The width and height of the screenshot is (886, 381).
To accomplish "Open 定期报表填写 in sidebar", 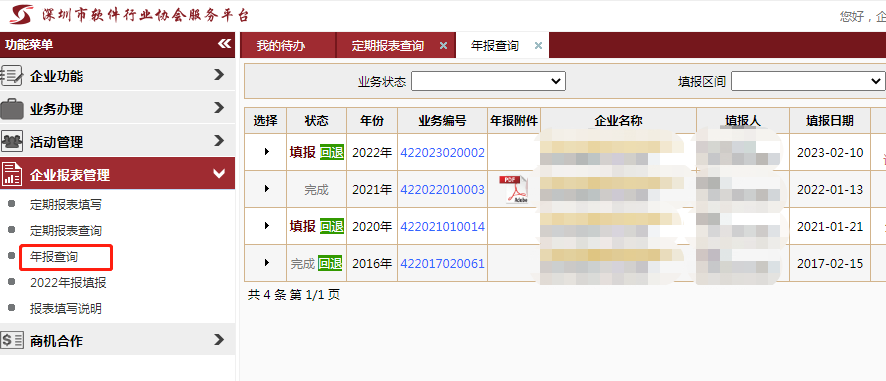I will click(66, 205).
